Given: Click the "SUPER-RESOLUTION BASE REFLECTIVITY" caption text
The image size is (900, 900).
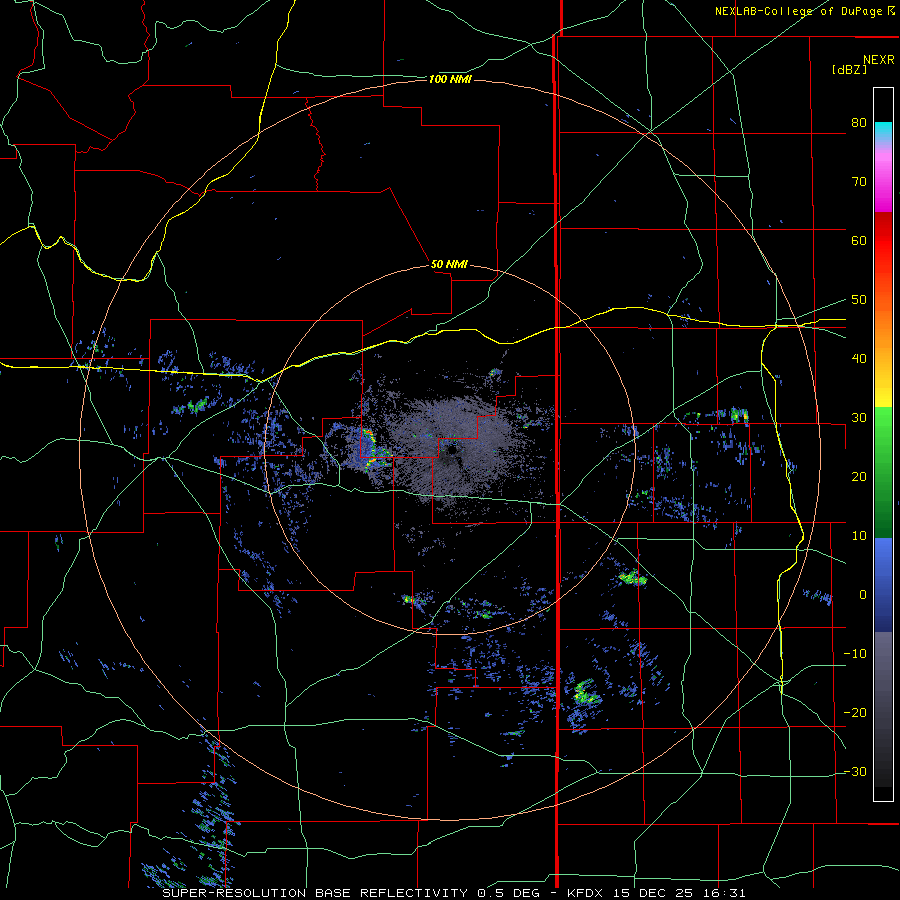Looking at the screenshot, I should tap(315, 893).
